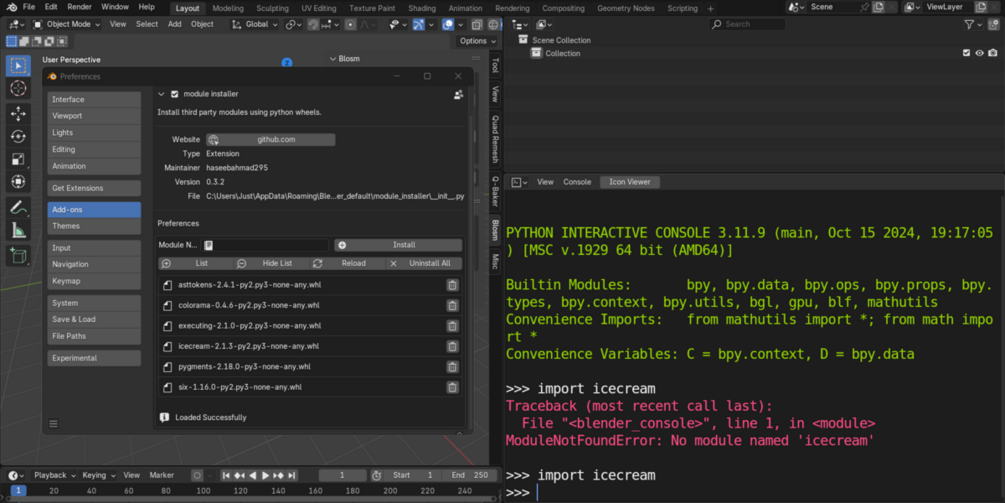Open the console editor type dropdown
Screen dimensions: 1005x503
[x=519, y=183]
